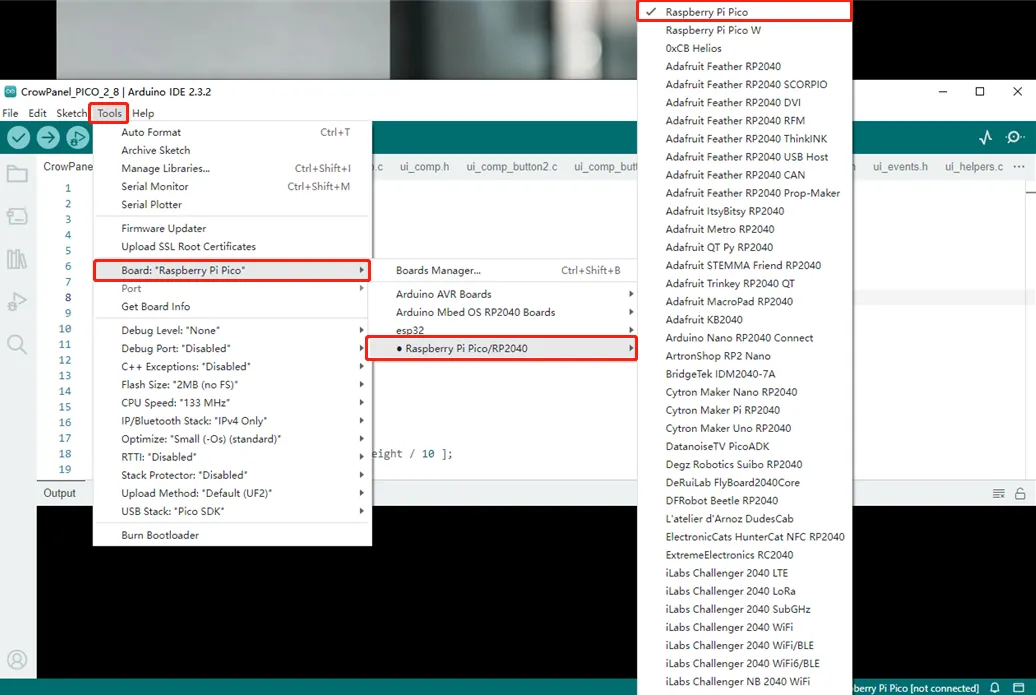Pick Adafruit Feather RP2040 SCORPIO board
Image resolution: width=1036 pixels, height=695 pixels.
pyautogui.click(x=744, y=84)
